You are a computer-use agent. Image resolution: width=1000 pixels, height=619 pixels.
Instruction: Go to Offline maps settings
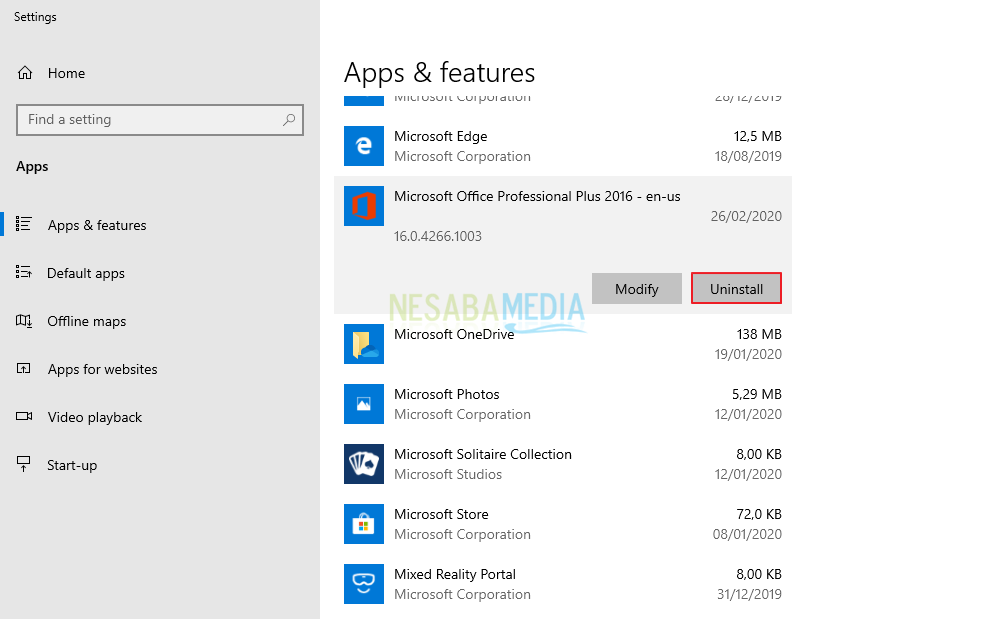coord(86,321)
